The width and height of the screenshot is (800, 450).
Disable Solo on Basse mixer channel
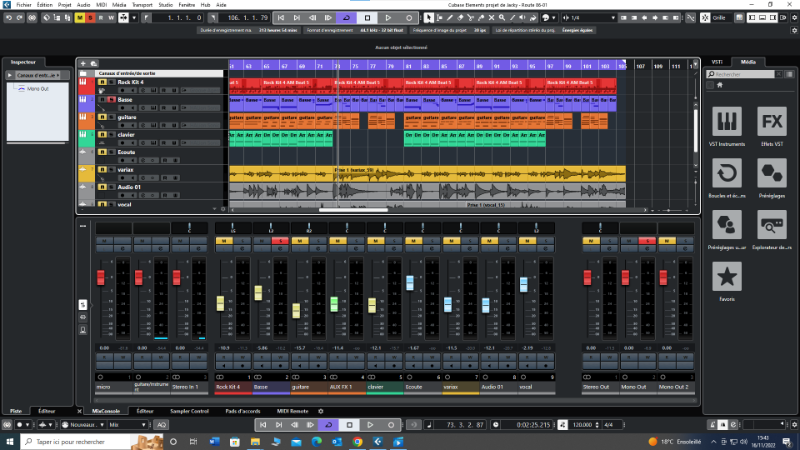[280, 241]
